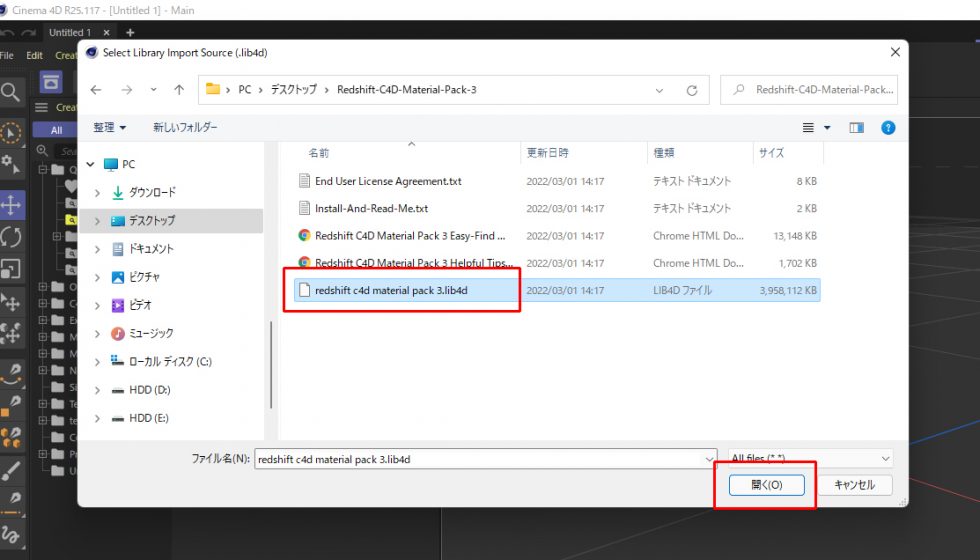Select Cinema 4D Scale tool icon

[x=11, y=269]
